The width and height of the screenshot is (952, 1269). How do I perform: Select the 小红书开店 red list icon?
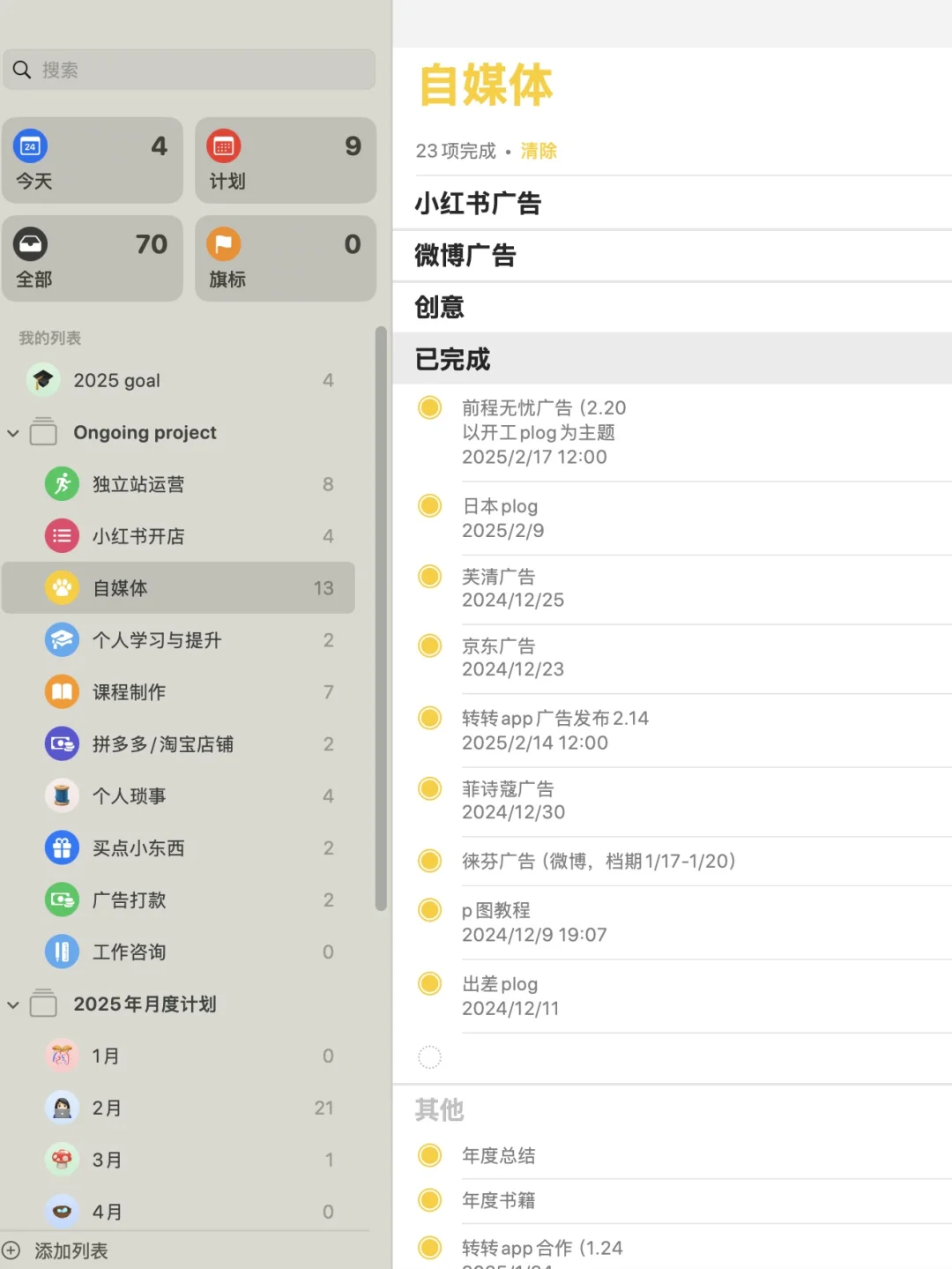pyautogui.click(x=62, y=536)
